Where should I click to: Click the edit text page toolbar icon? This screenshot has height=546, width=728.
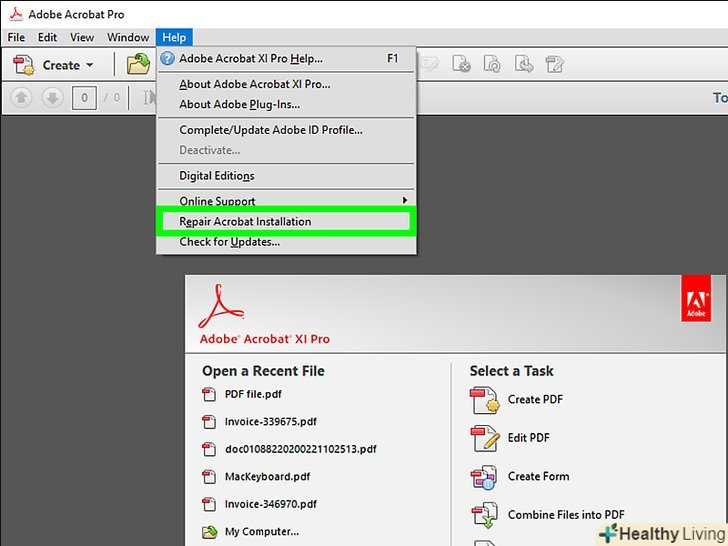554,64
